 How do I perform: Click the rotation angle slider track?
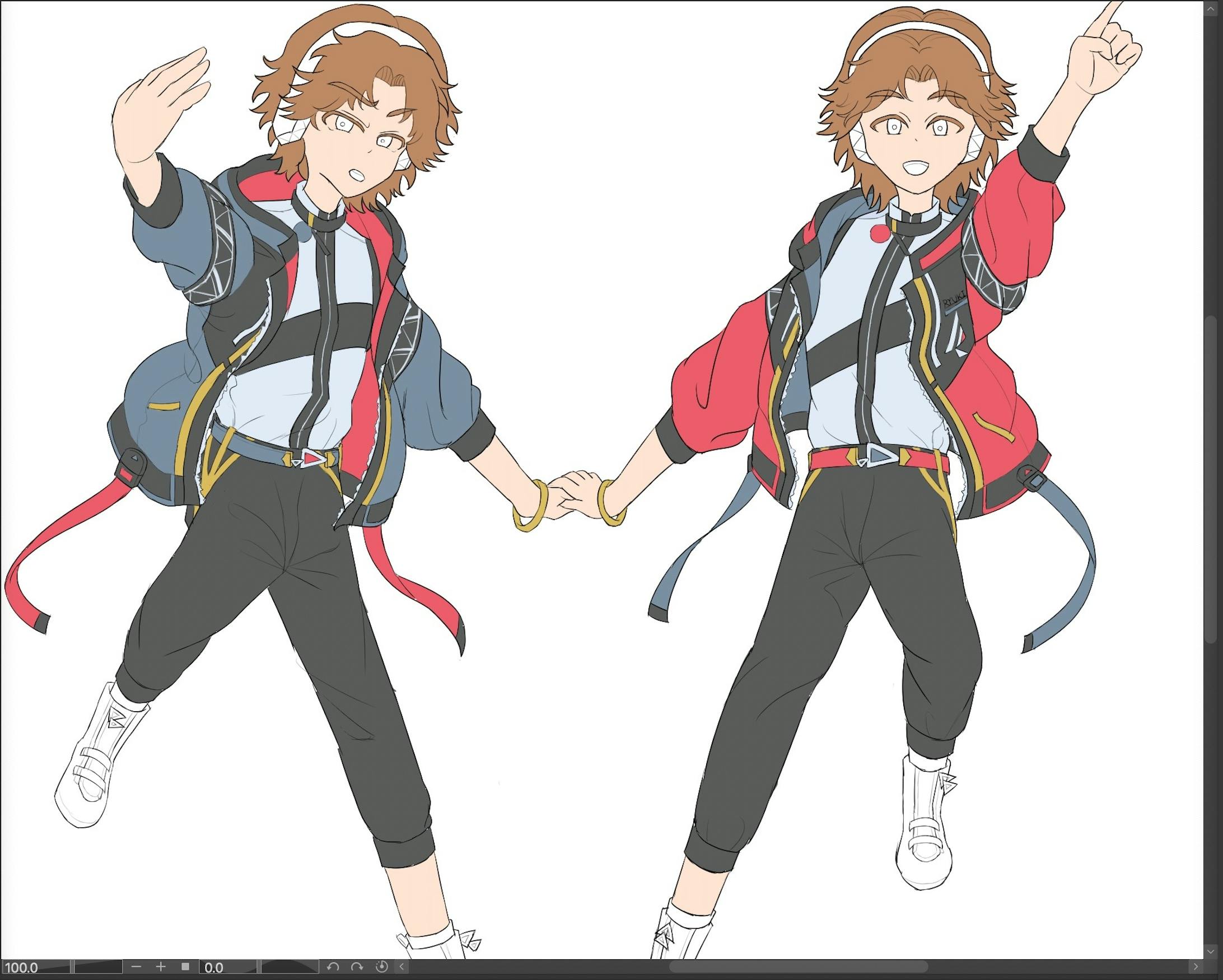click(290, 966)
